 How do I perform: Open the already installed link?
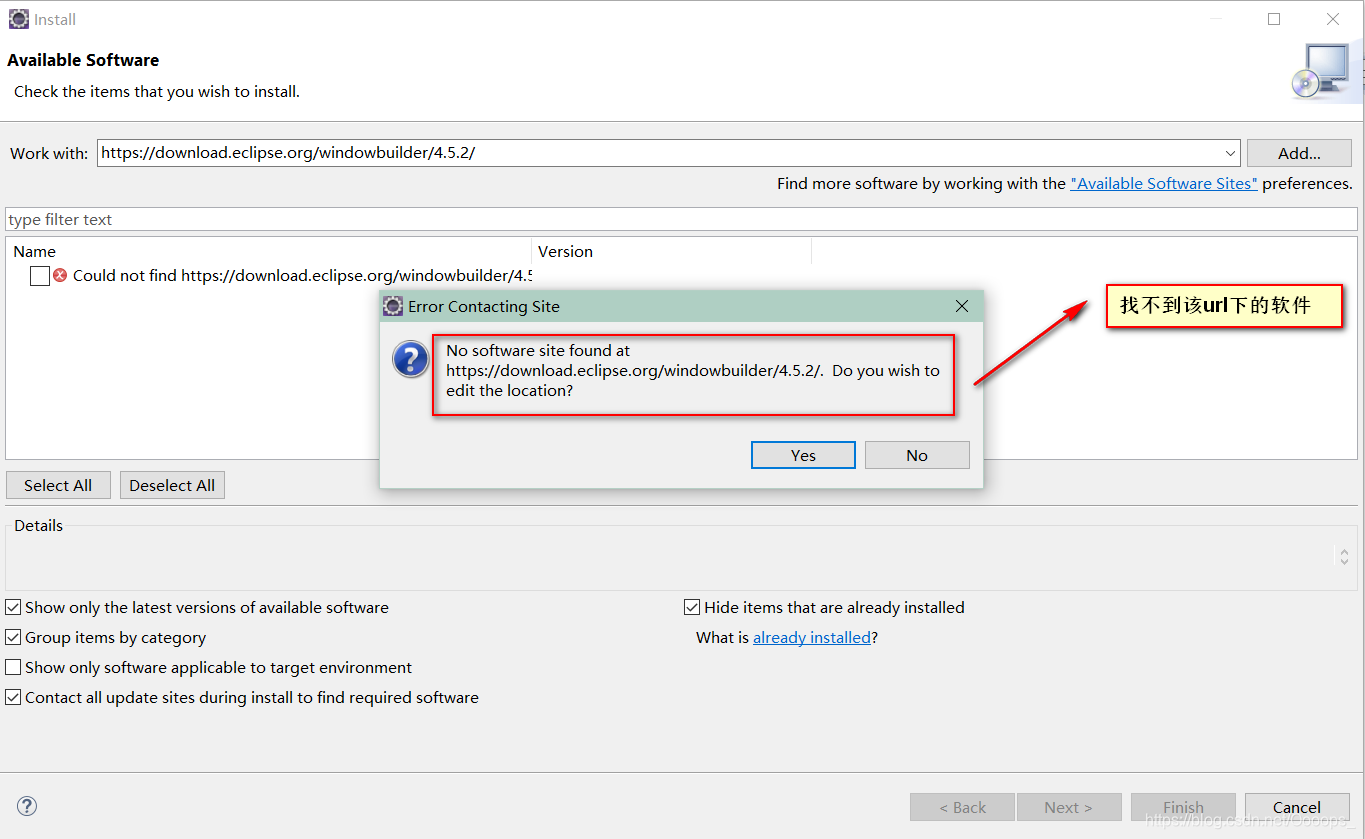pyautogui.click(x=812, y=637)
